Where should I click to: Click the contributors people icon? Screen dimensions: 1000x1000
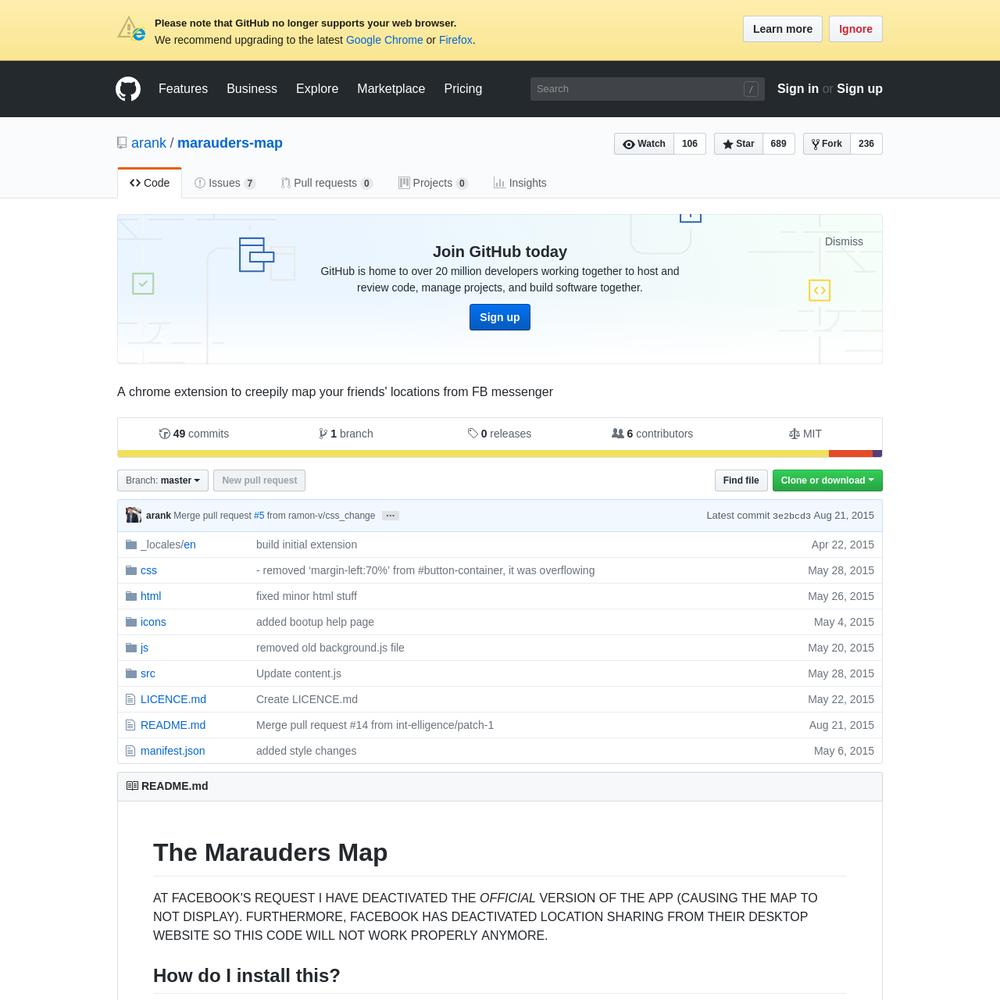pyautogui.click(x=617, y=433)
